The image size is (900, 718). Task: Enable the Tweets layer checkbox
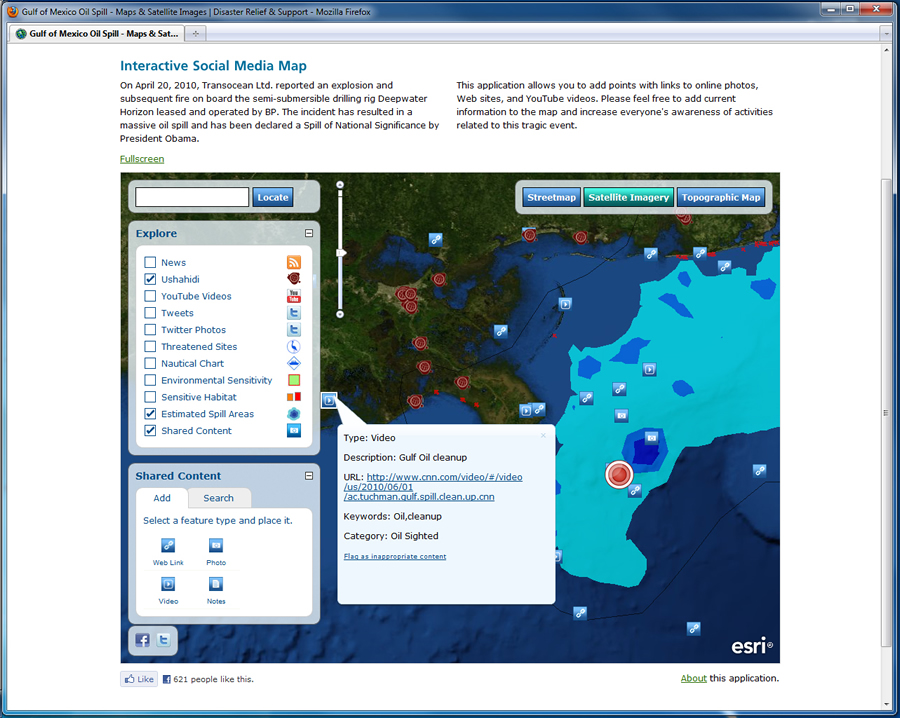pos(150,313)
